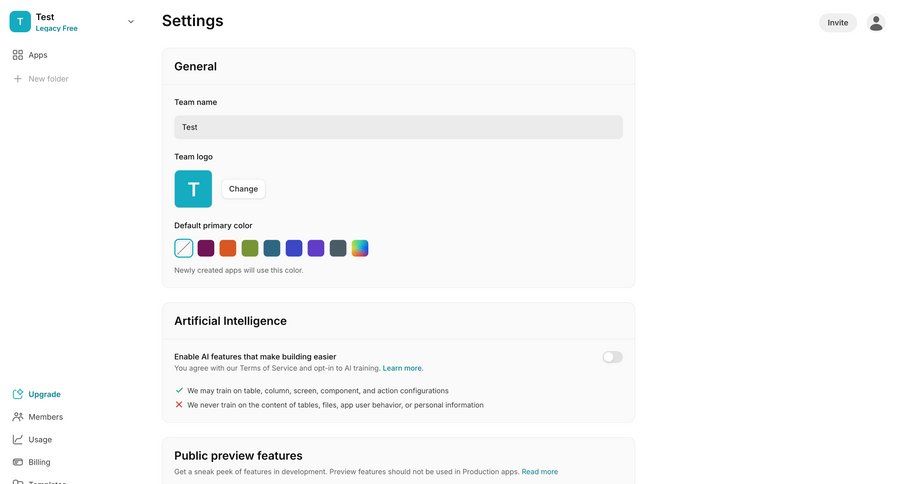Click the Change logo button
Viewport: 900px width, 484px height.
point(243,189)
